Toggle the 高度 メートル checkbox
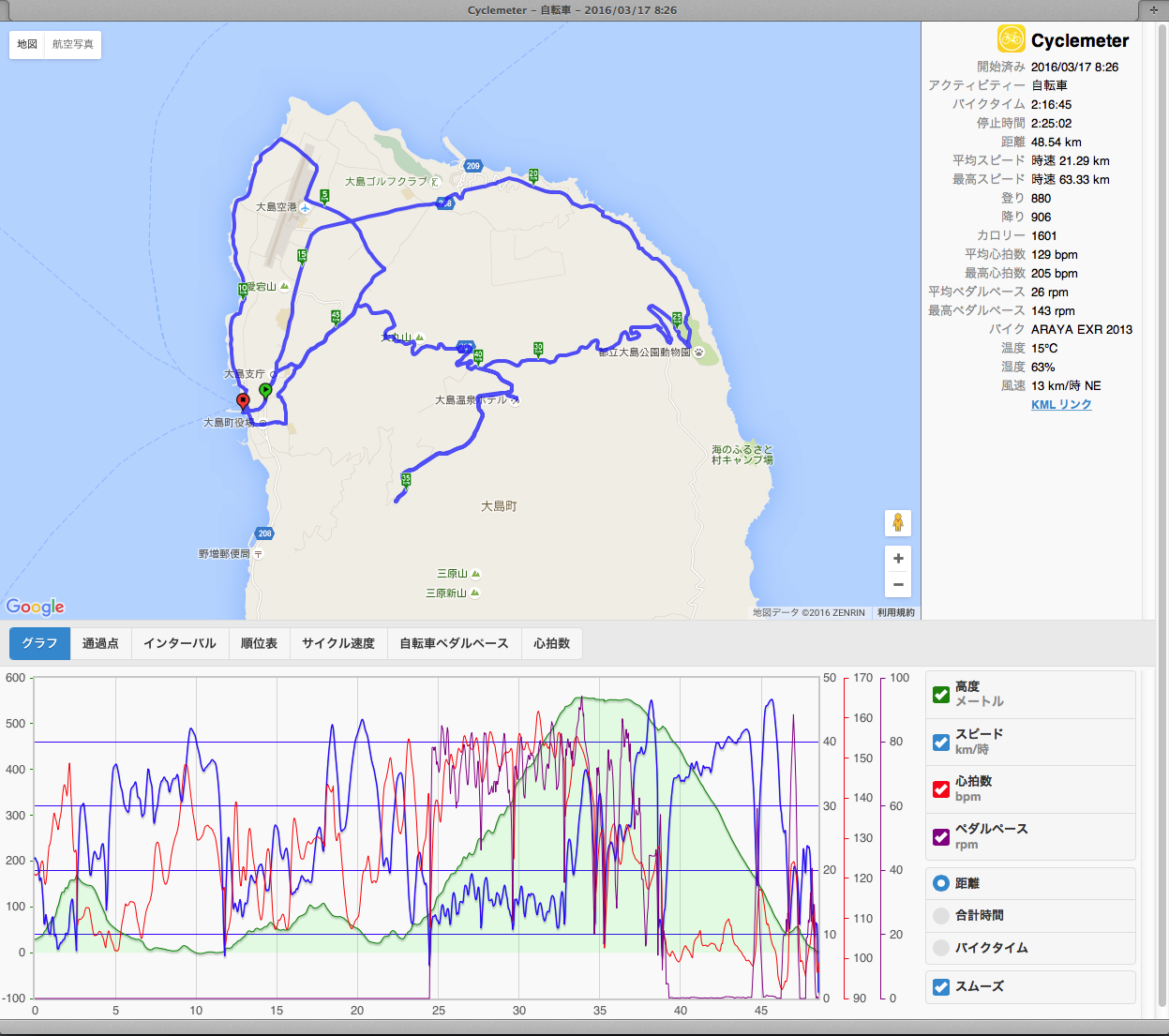The width and height of the screenshot is (1169, 1036). [x=941, y=695]
